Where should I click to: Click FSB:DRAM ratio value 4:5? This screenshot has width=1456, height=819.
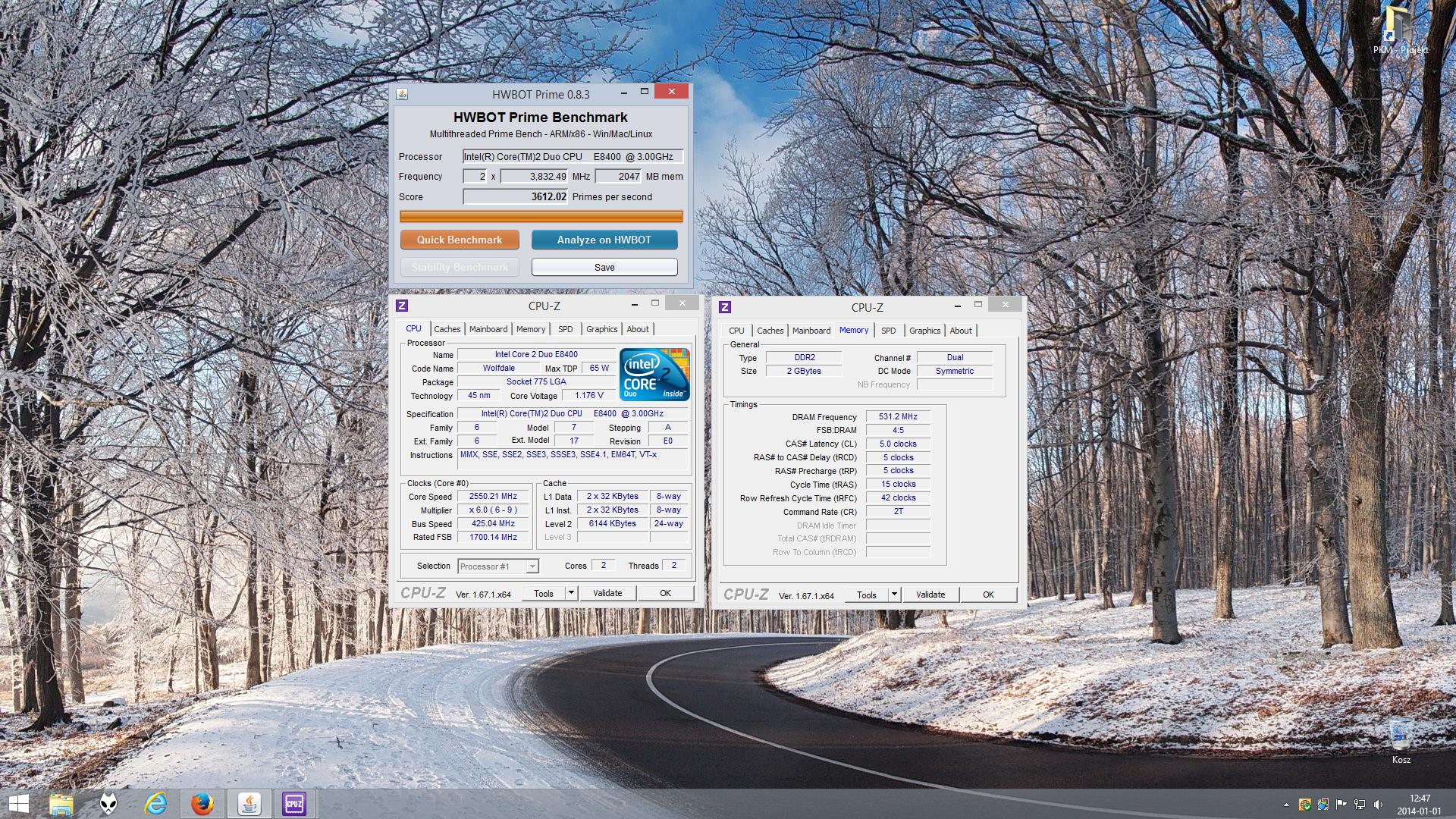pos(898,431)
